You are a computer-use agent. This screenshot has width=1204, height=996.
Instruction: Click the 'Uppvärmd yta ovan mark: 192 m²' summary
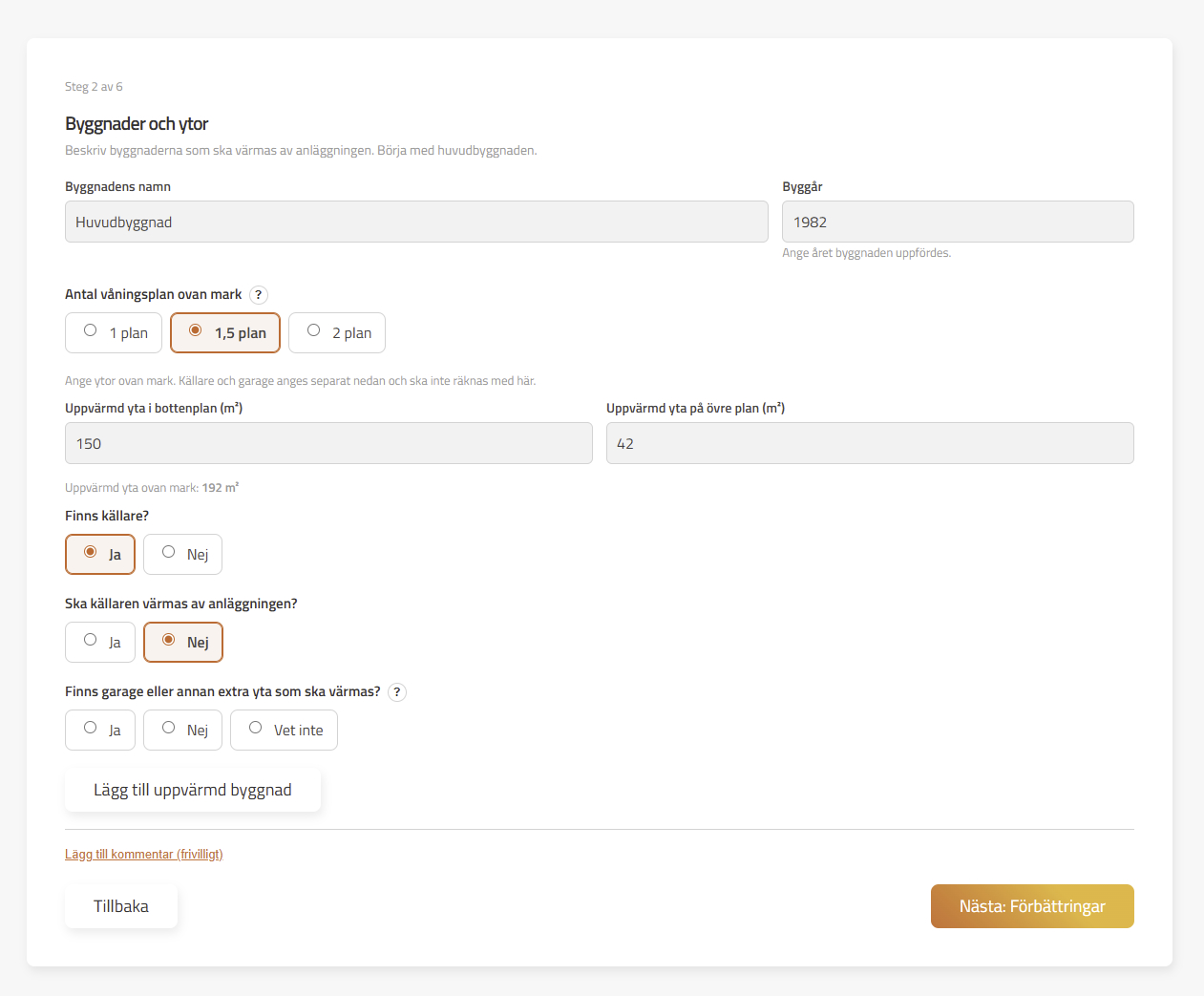click(152, 488)
